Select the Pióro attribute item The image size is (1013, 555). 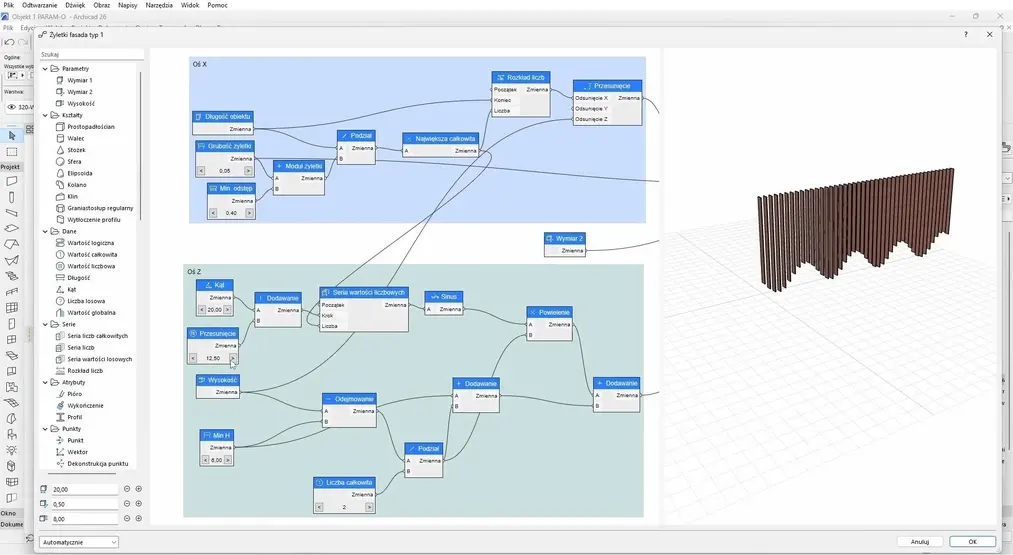pyautogui.click(x=75, y=394)
